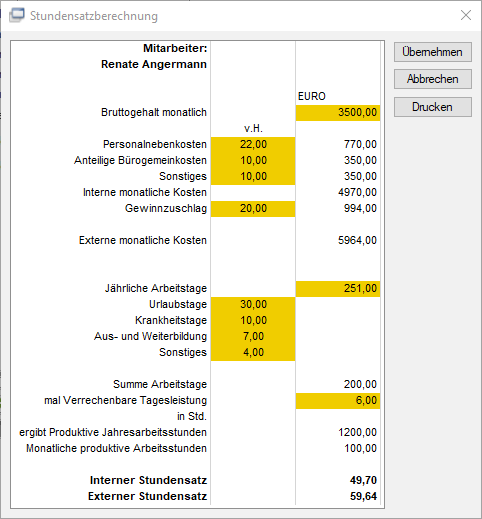Click the Abbrechen button
This screenshot has height=519, width=482.
[433, 79]
